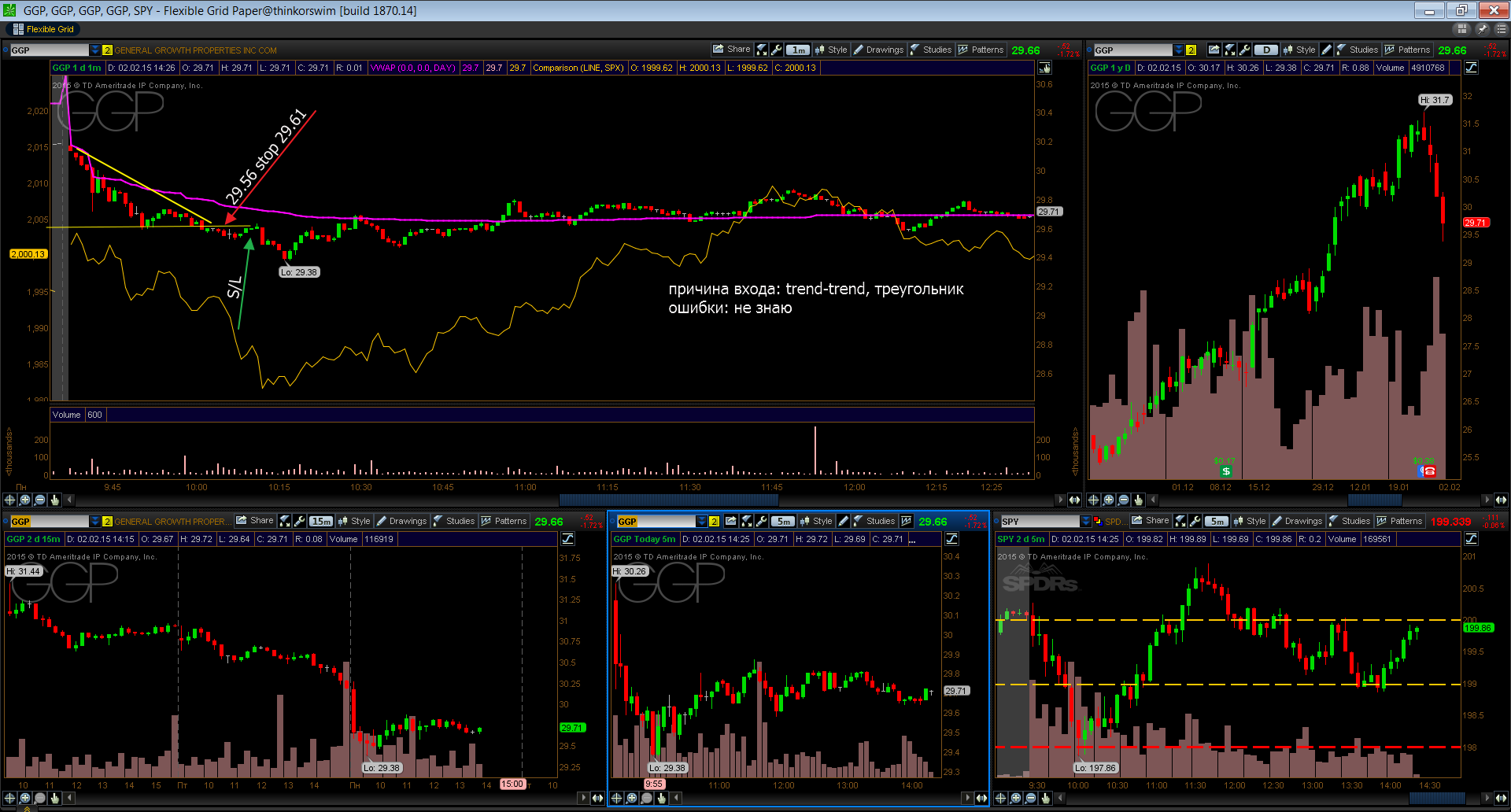Click patterns icon on GGP Today 5m chart

[x=907, y=521]
